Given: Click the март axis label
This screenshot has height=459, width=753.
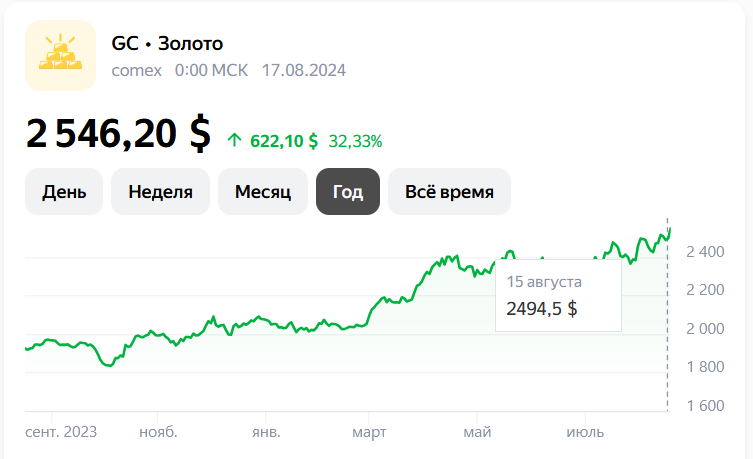Looking at the screenshot, I should click(x=369, y=432).
